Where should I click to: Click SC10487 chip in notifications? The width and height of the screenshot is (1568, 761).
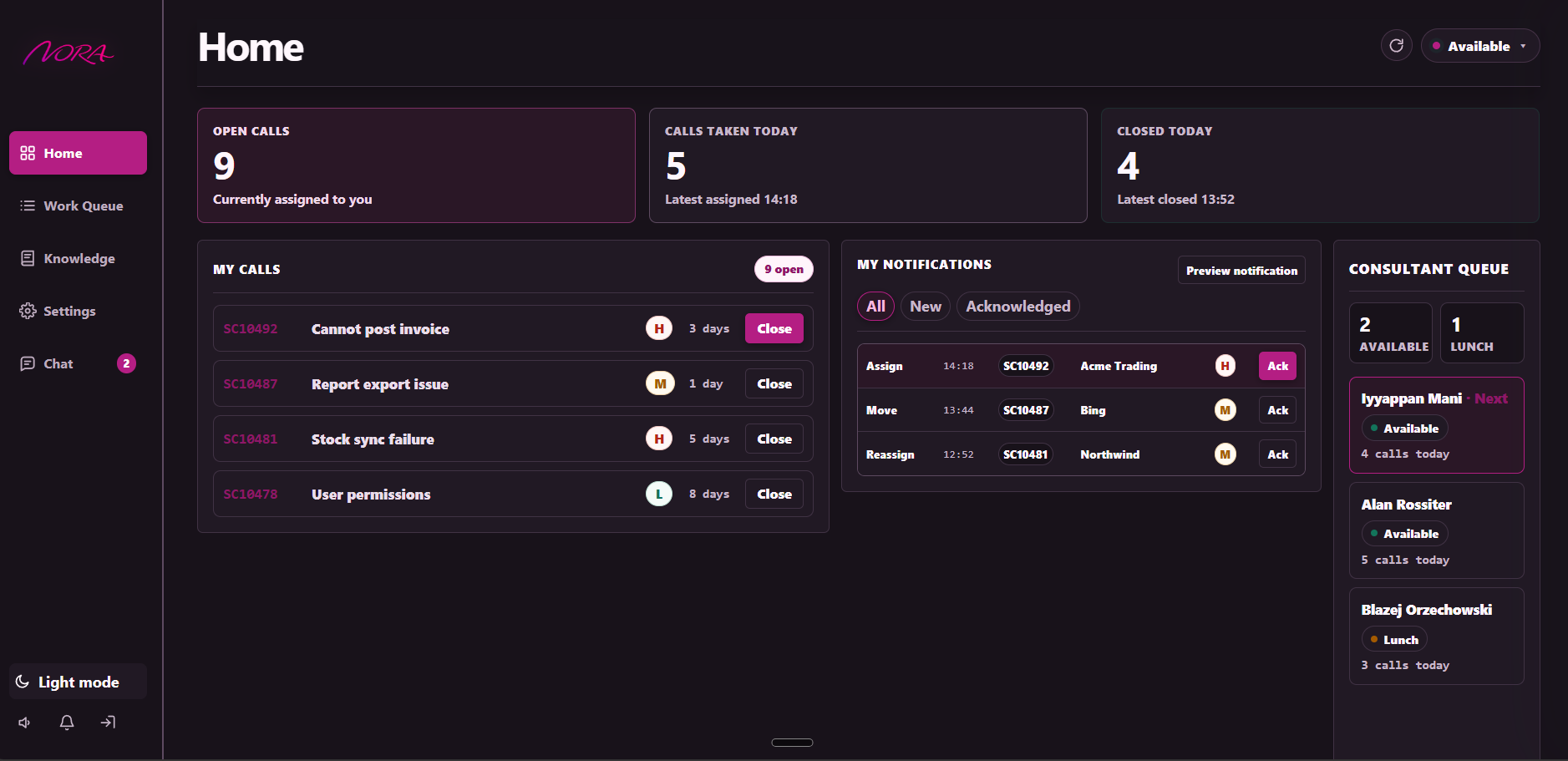(x=1026, y=410)
